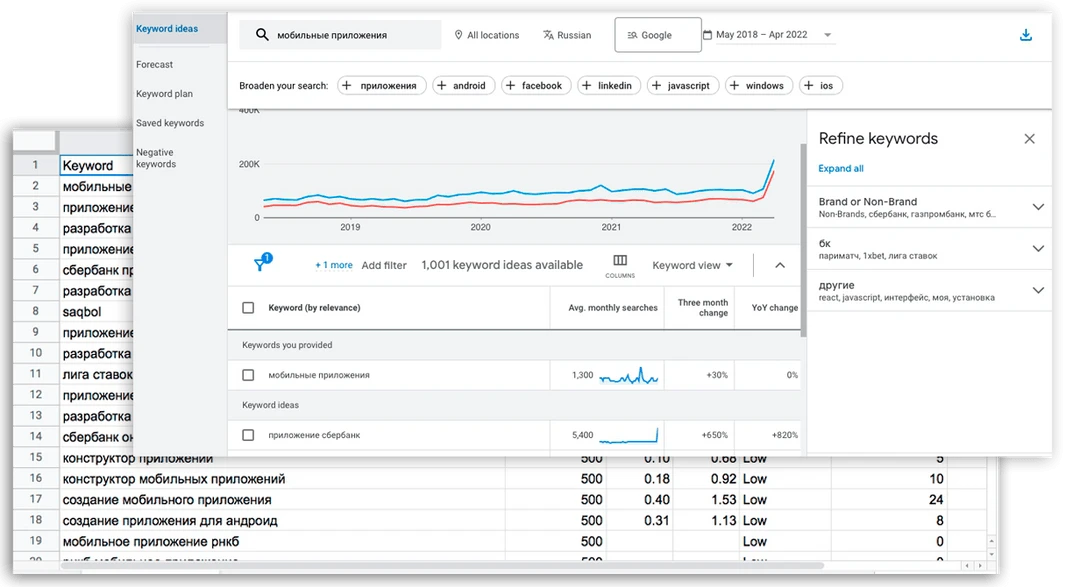Image resolution: width=1080 pixels, height=587 pixels.
Task: Click the Google network selector icon
Action: pos(634,34)
